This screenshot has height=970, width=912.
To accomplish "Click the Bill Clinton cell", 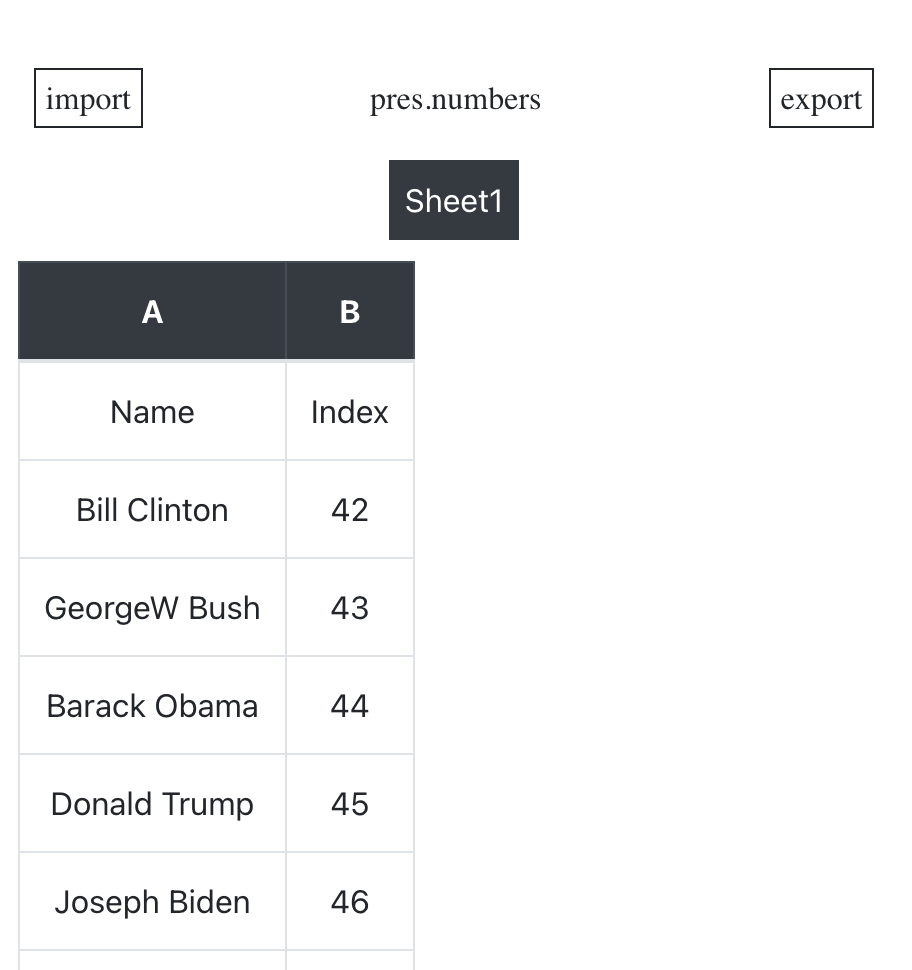I will click(x=152, y=510).
